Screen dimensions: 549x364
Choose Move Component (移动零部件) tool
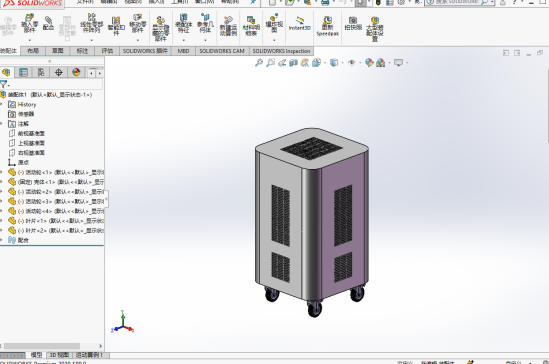[x=138, y=23]
